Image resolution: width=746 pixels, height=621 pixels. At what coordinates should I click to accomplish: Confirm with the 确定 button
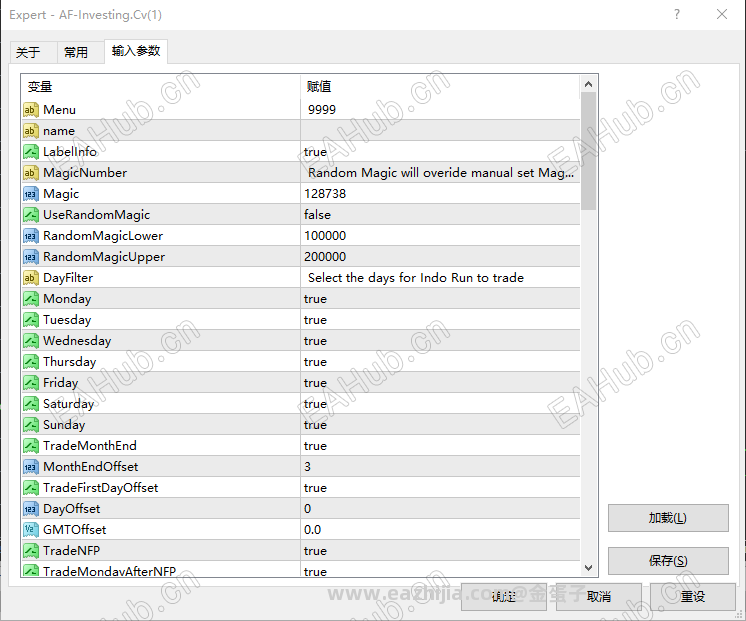click(x=503, y=596)
